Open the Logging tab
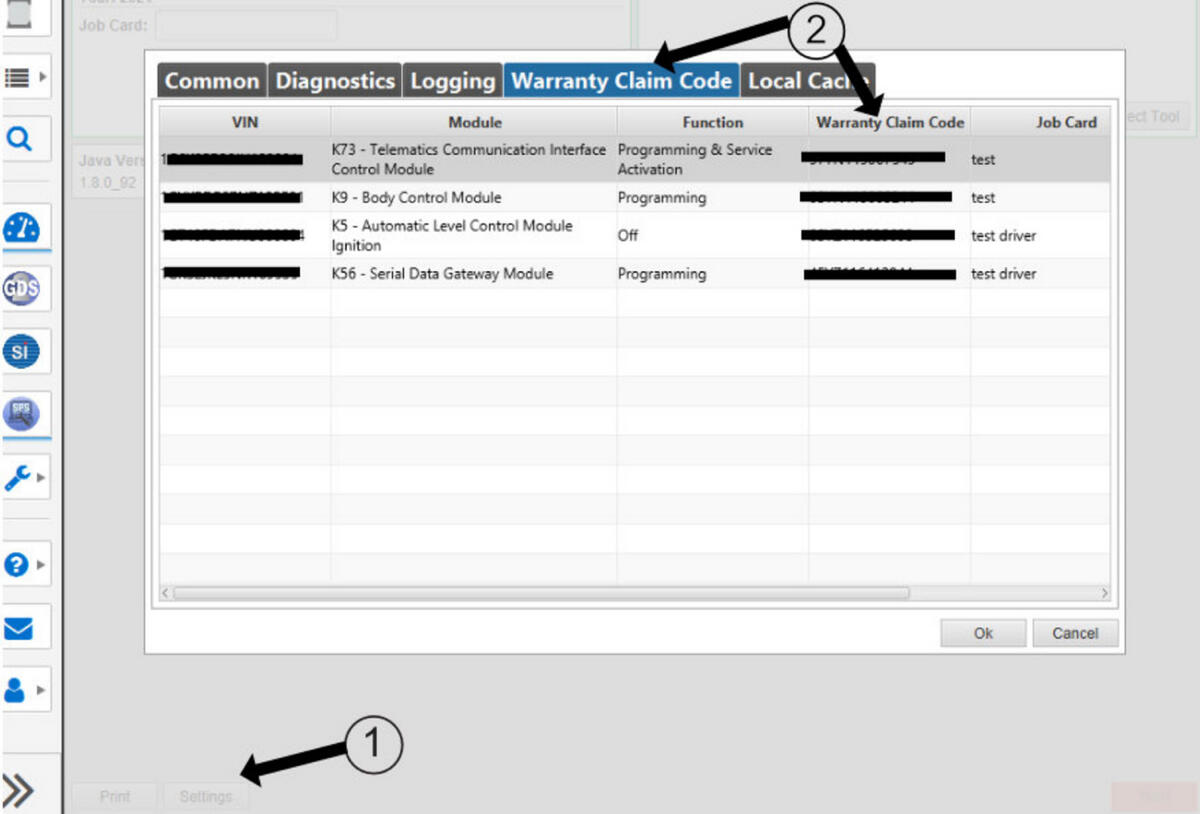The height and width of the screenshot is (814, 1200). [x=453, y=81]
